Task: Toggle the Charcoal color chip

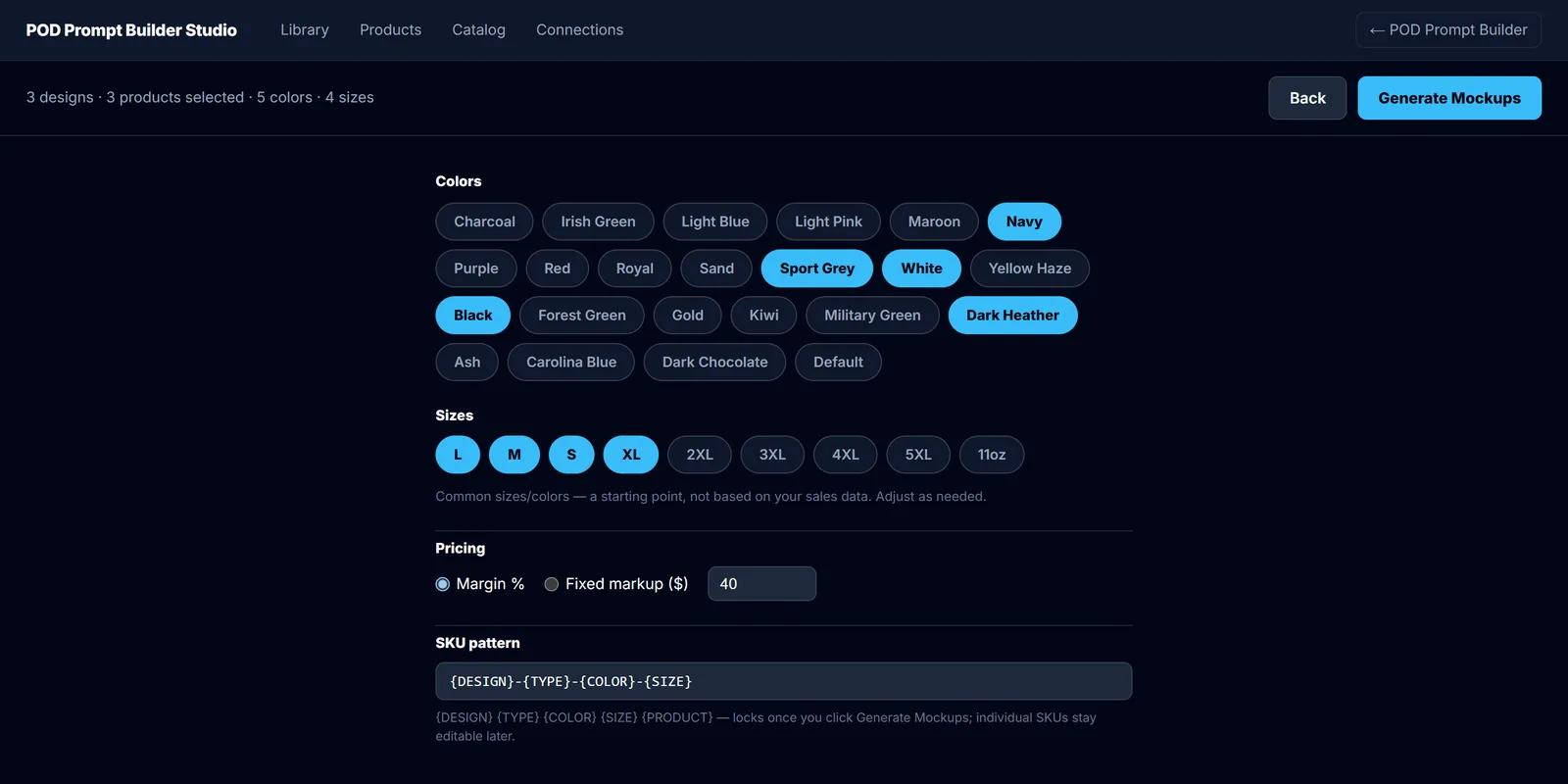Action: [x=484, y=221]
